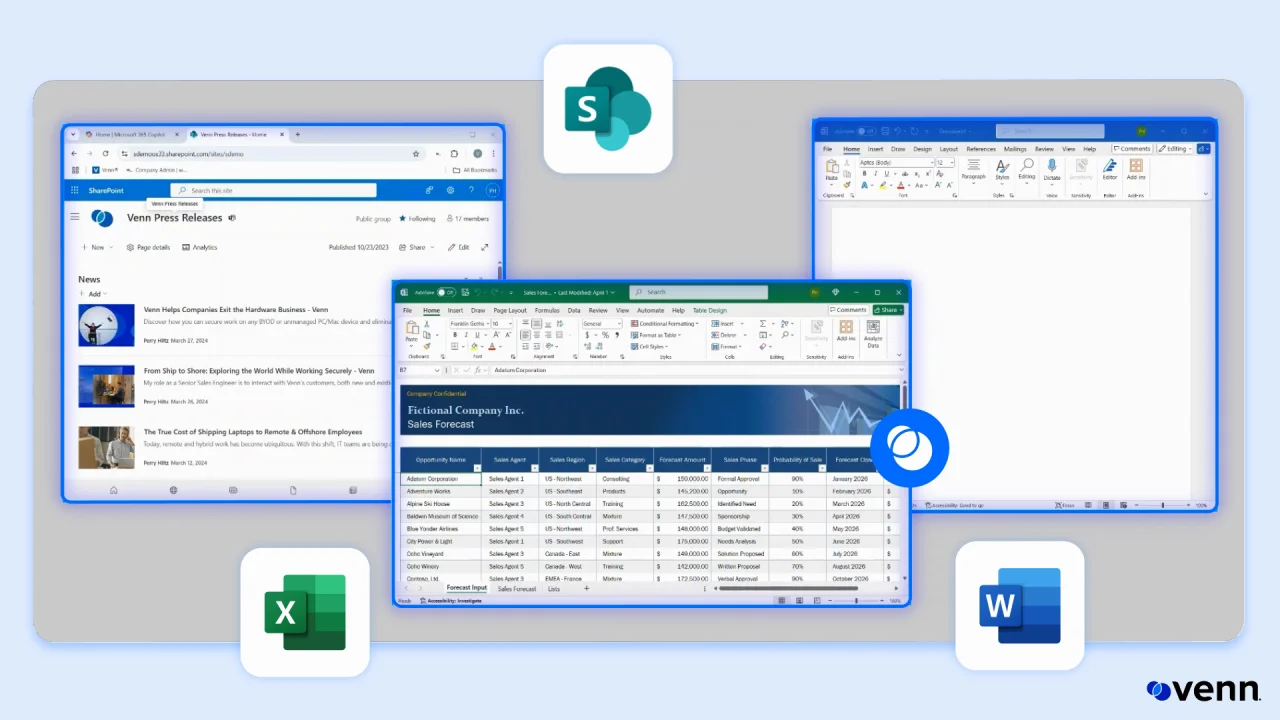Open the References tab in Word

[981, 149]
